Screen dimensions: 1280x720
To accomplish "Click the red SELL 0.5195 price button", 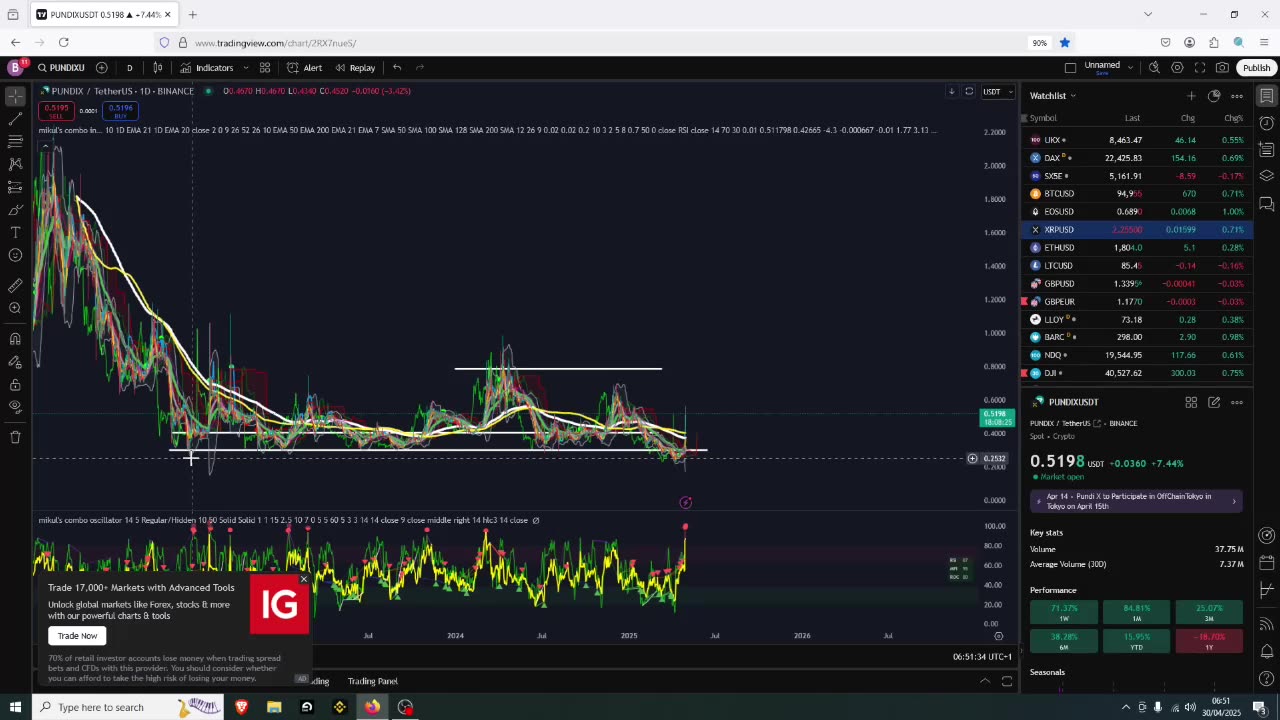I will pyautogui.click(x=56, y=111).
